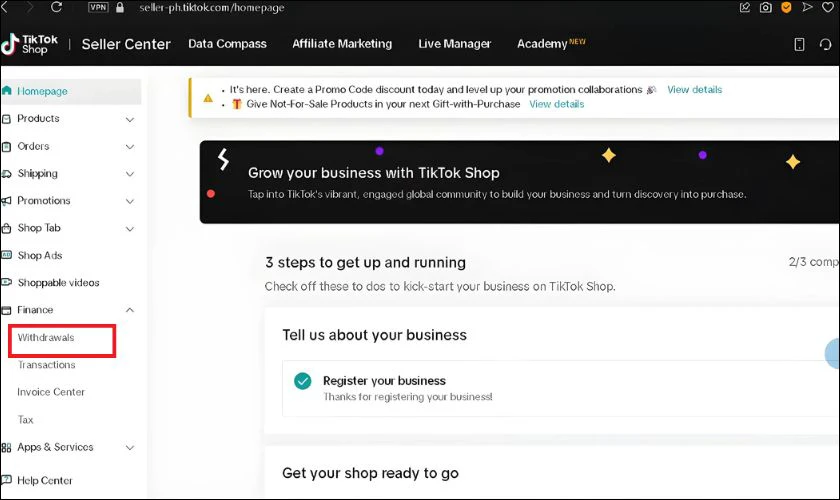The height and width of the screenshot is (500, 840).
Task: Click the headset support icon
Action: point(825,44)
